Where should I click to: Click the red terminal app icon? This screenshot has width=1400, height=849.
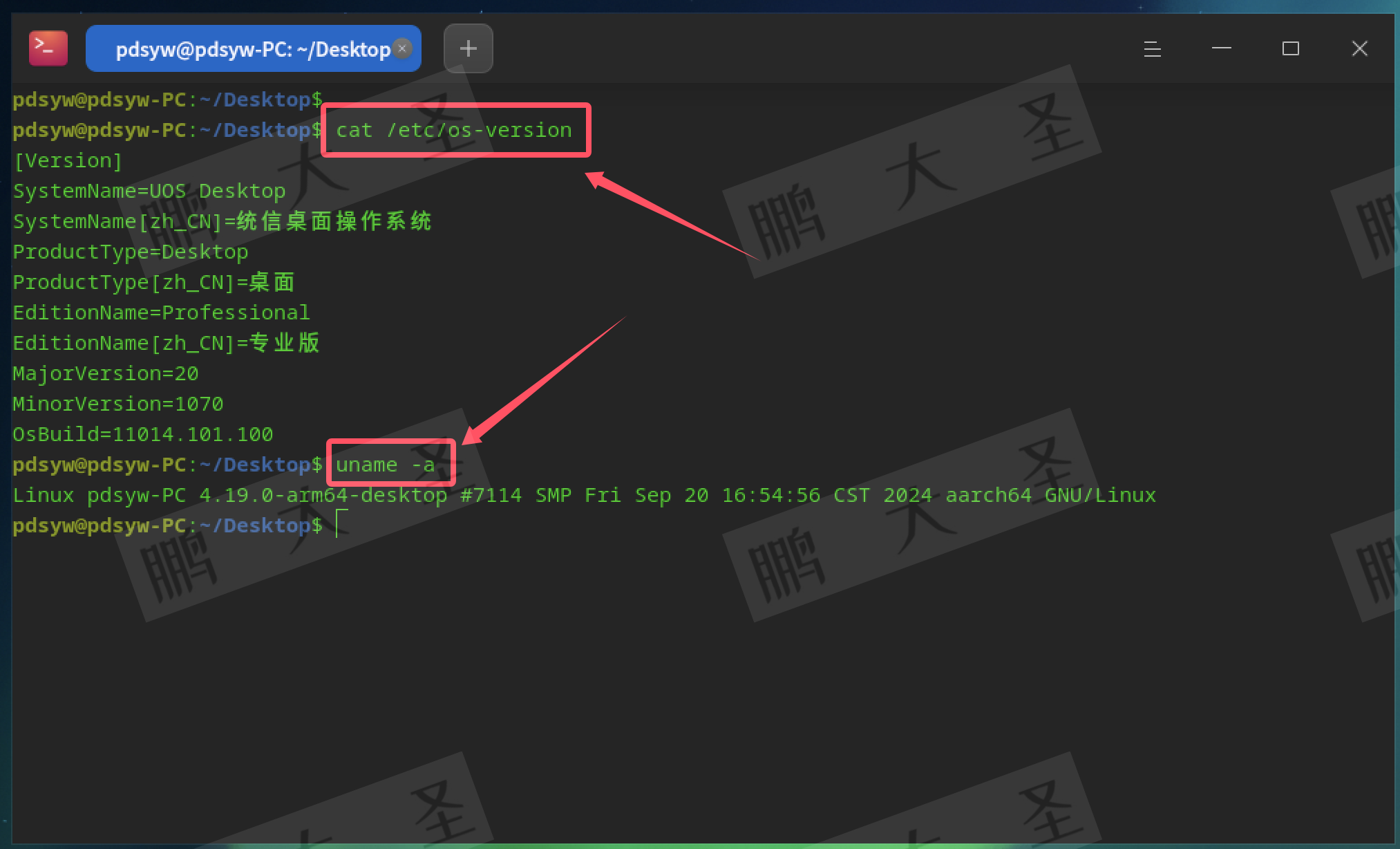click(48, 48)
